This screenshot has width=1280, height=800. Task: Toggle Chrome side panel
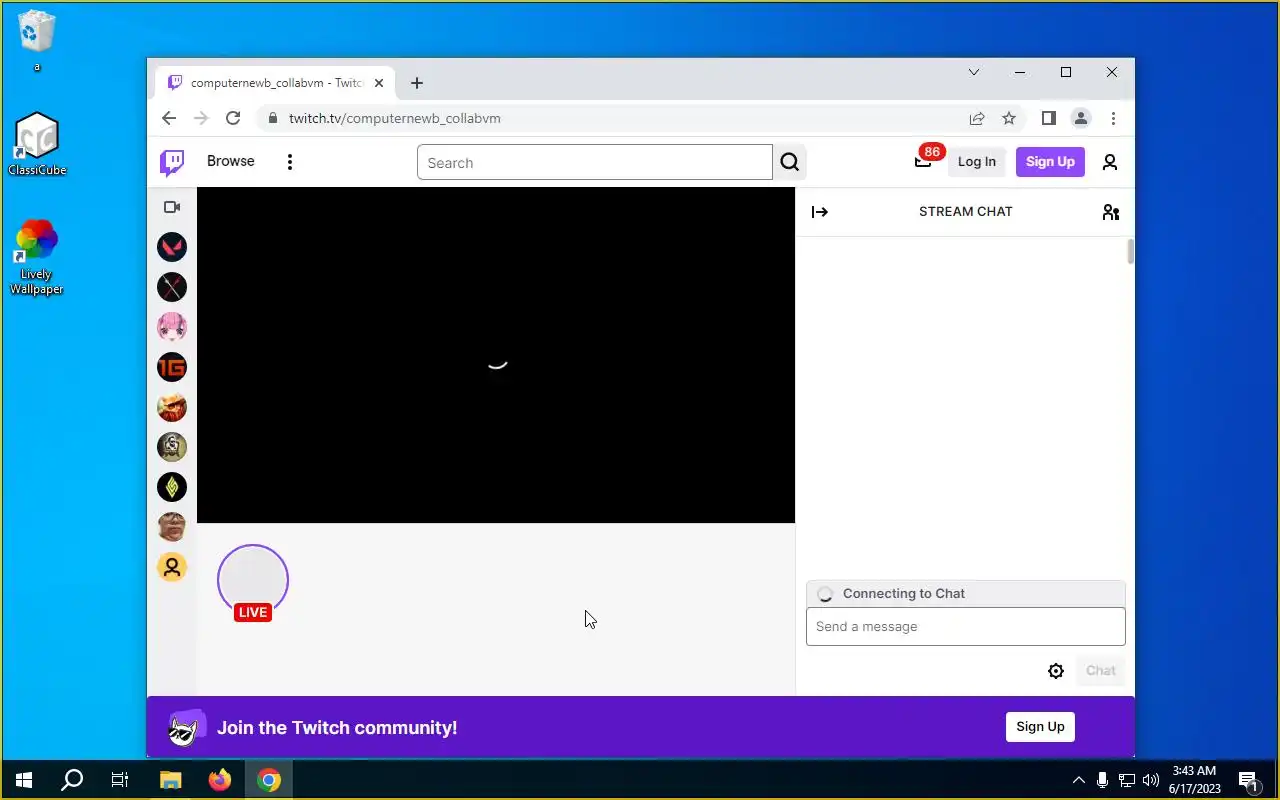(x=1048, y=118)
